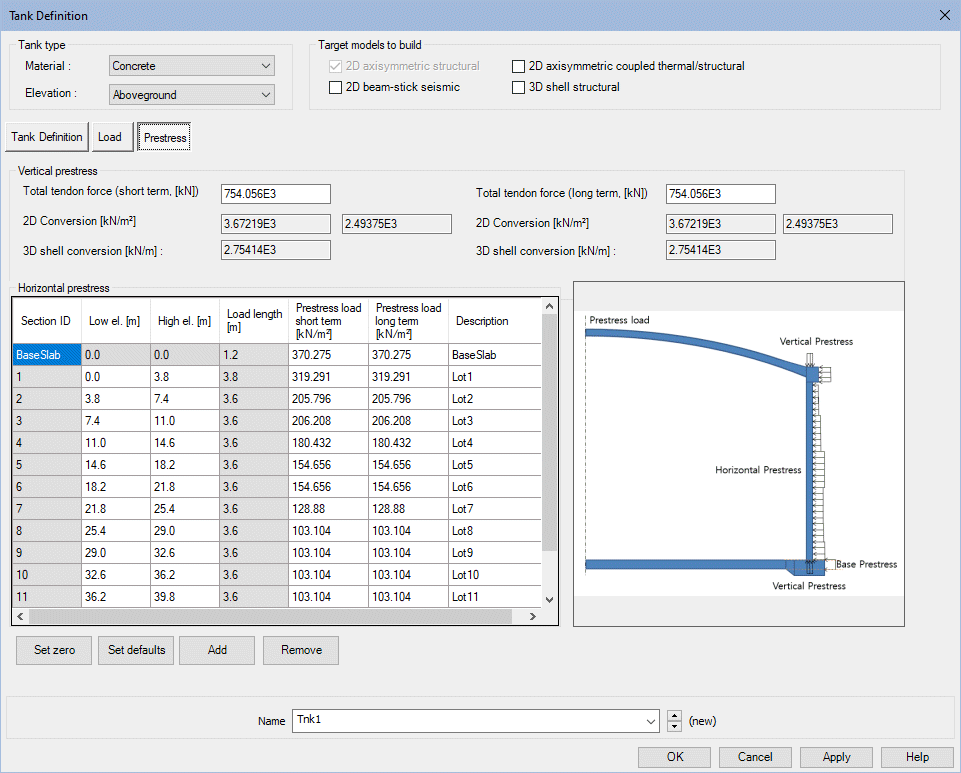The height and width of the screenshot is (773, 961).
Task: Click the Apply button
Action: (x=835, y=757)
